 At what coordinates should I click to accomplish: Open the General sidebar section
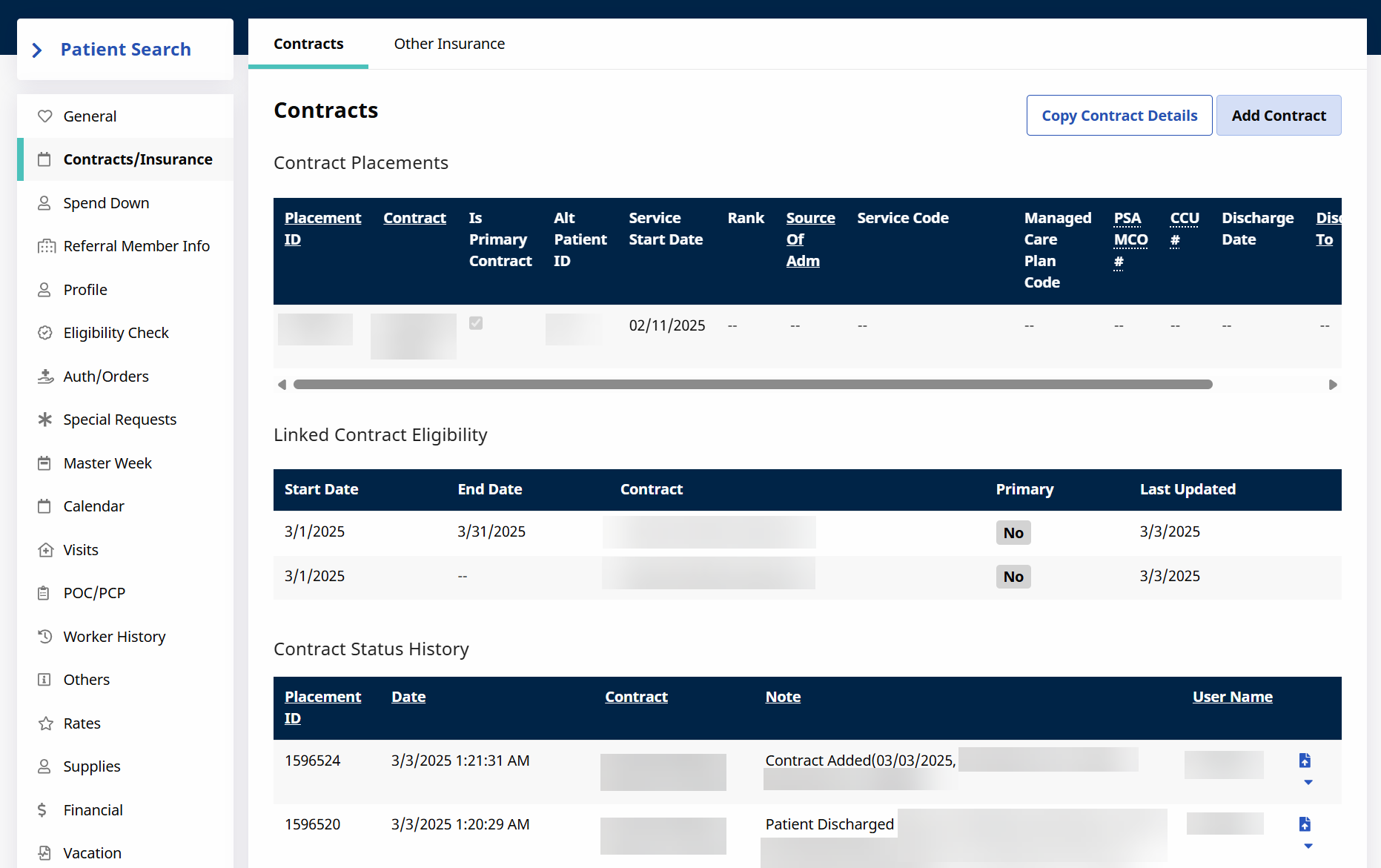[125, 116]
